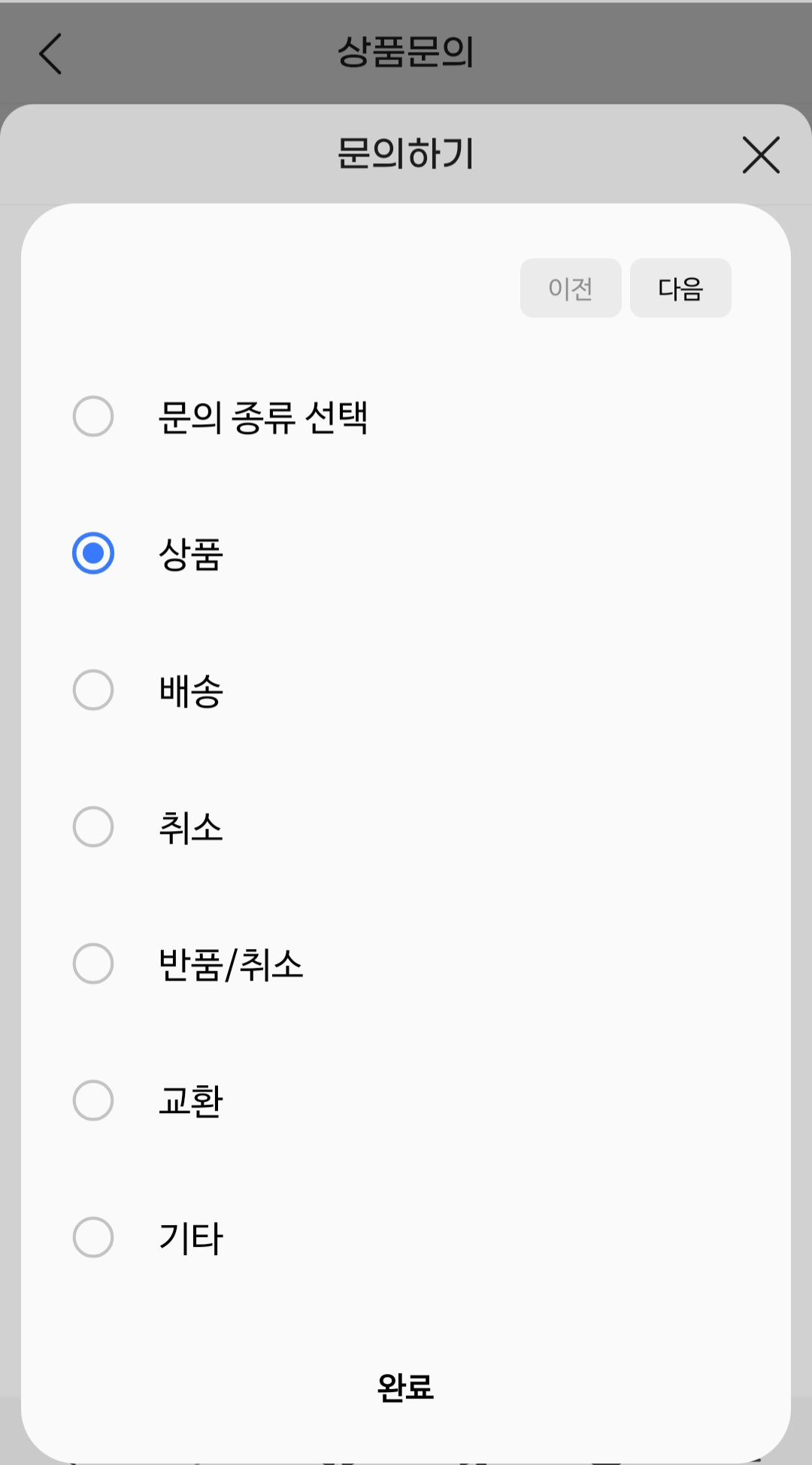This screenshot has width=812, height=1465.
Task: Pick the 교환 radio button
Action: [93, 1101]
